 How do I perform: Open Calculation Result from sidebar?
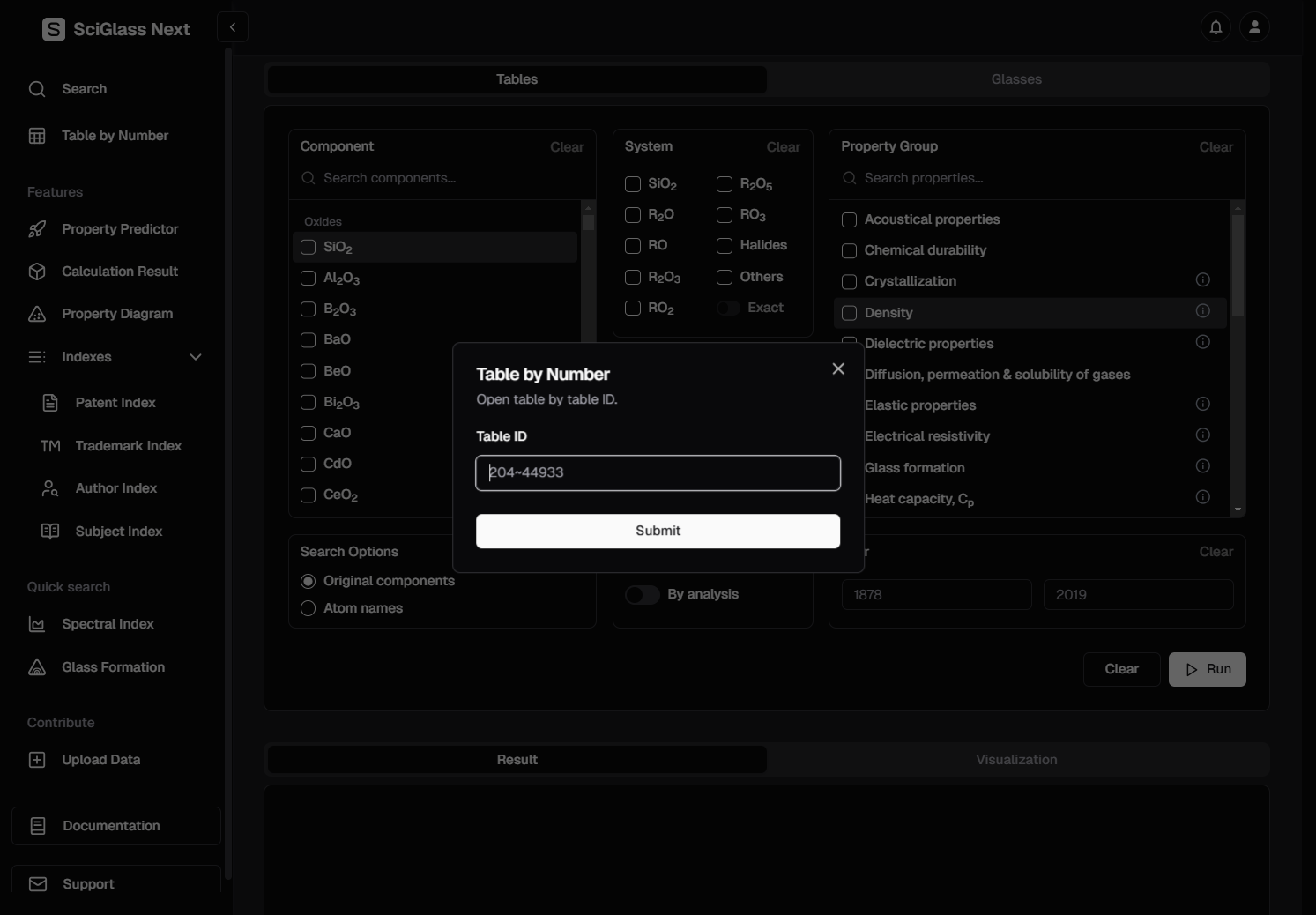(x=119, y=272)
